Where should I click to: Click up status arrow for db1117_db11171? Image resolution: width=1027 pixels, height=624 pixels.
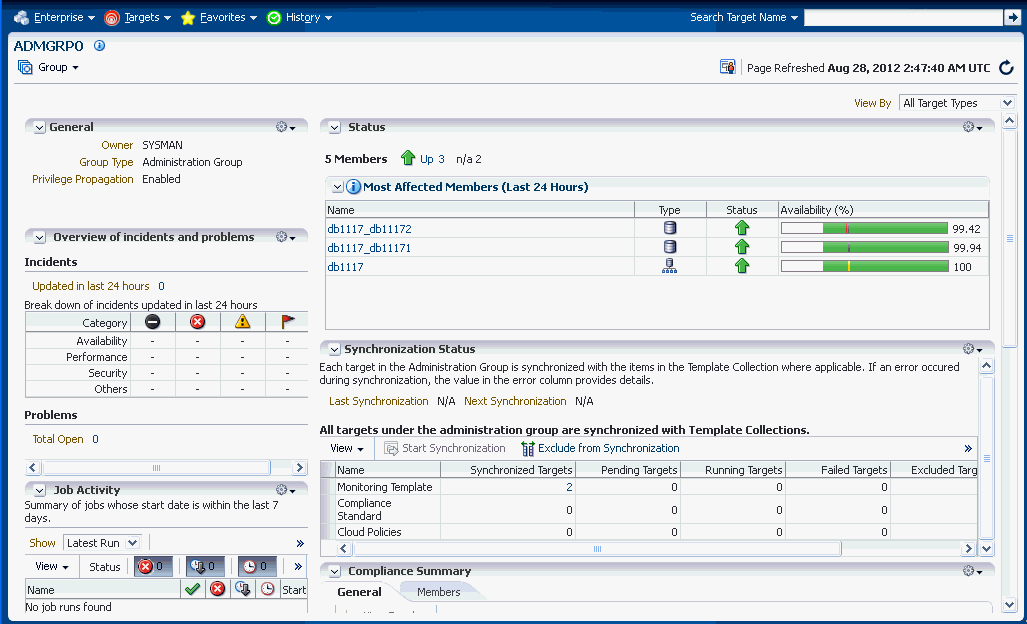741,247
